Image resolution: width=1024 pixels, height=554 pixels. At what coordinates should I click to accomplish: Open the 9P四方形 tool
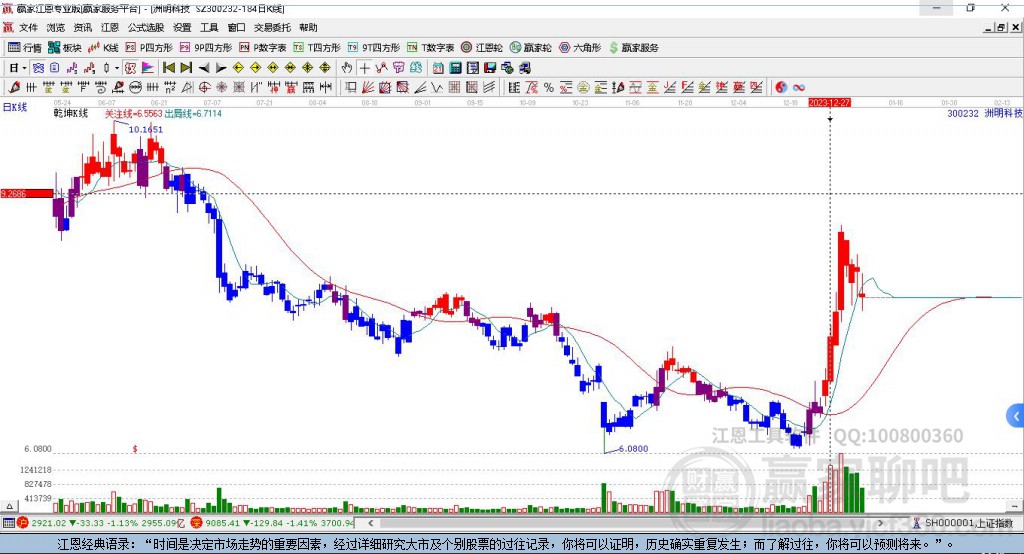(206, 48)
